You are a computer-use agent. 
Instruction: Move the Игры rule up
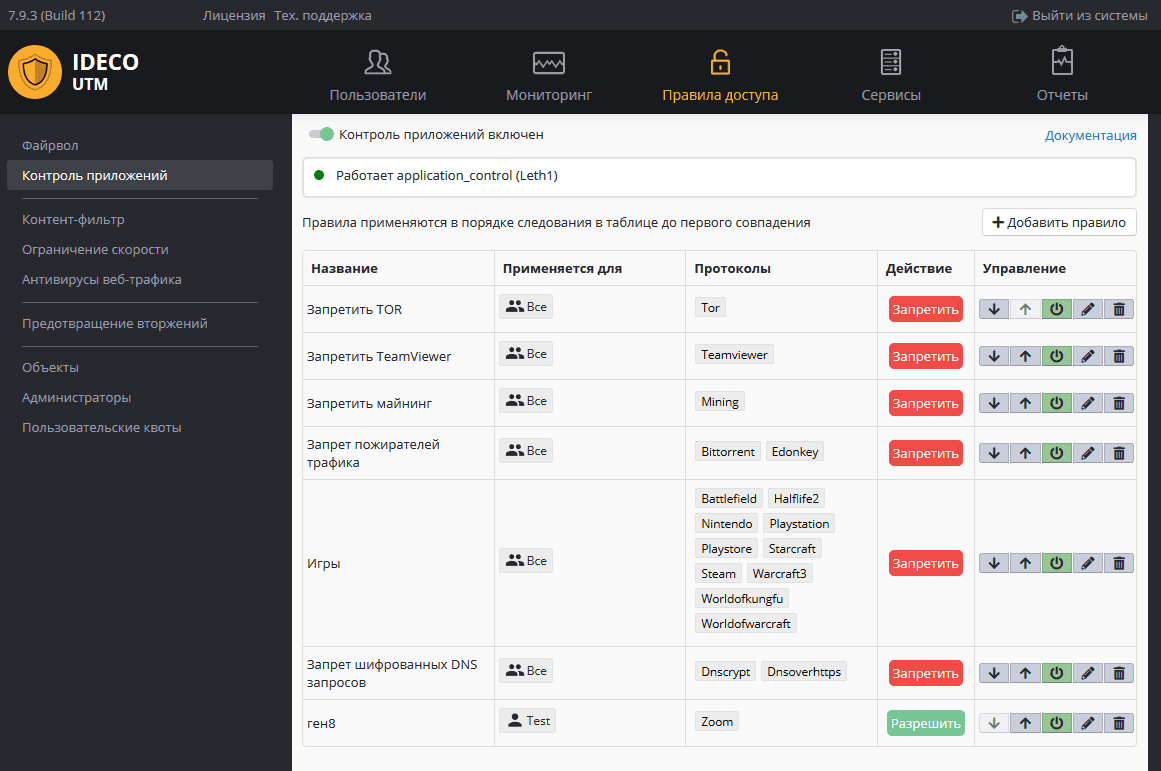click(1025, 563)
